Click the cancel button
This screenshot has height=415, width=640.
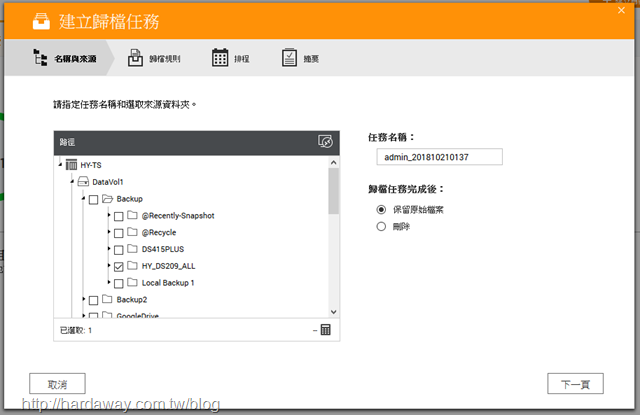(58, 384)
